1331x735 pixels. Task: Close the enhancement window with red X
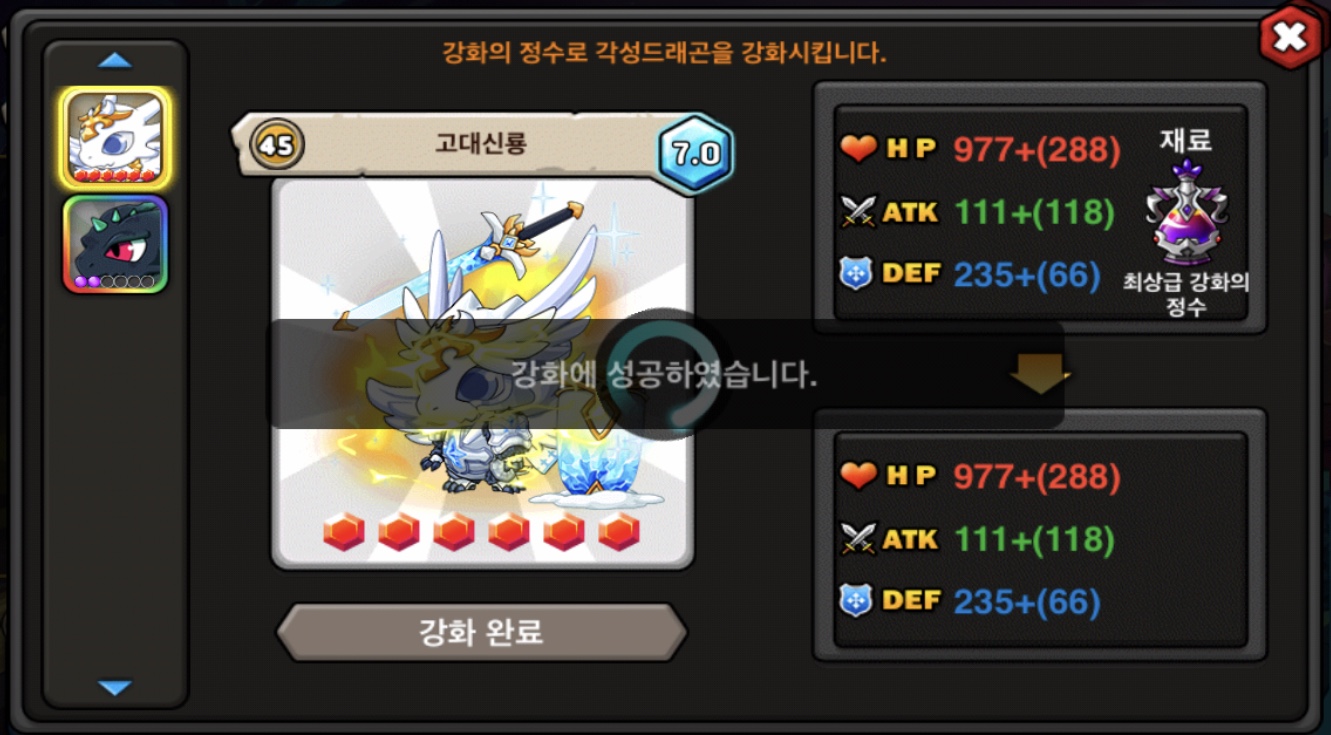(x=1289, y=38)
